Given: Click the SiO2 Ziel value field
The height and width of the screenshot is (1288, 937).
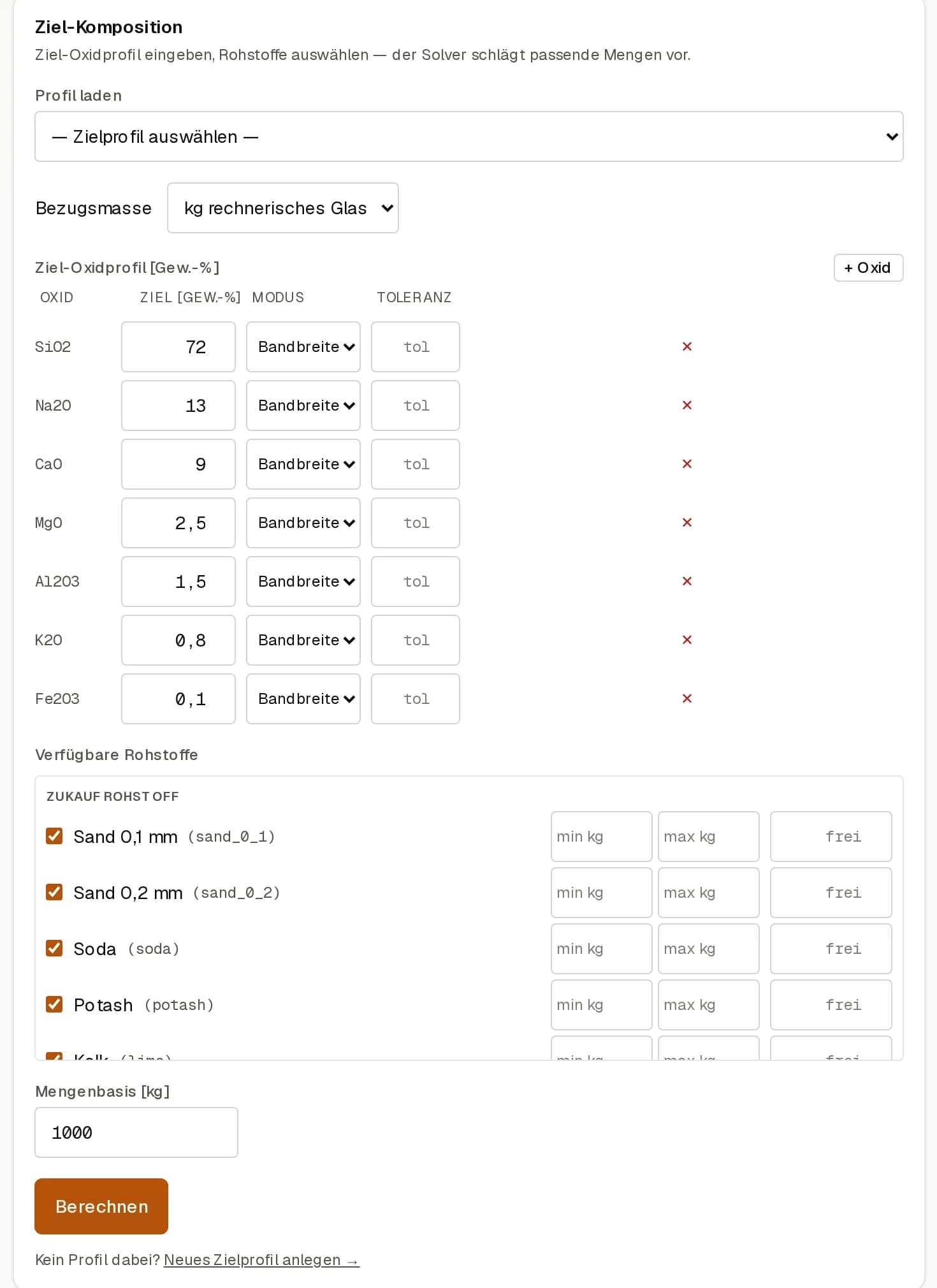Looking at the screenshot, I should tap(178, 347).
